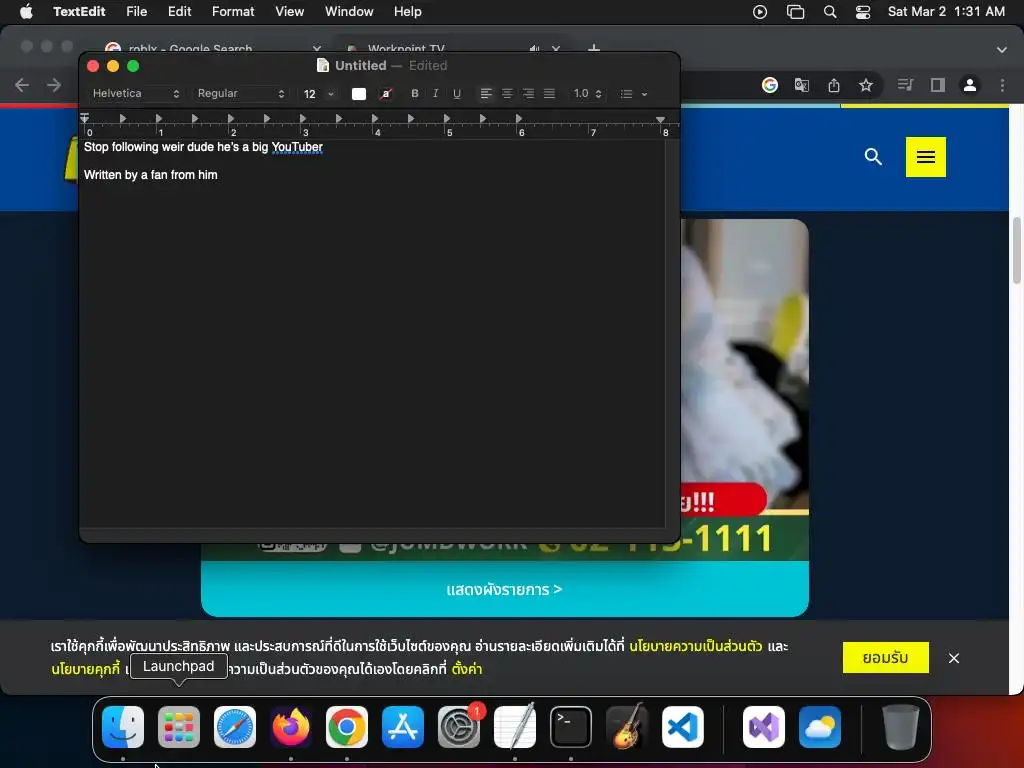The width and height of the screenshot is (1024, 768).
Task: Launch Firefox from the Dock
Action: pyautogui.click(x=291, y=727)
